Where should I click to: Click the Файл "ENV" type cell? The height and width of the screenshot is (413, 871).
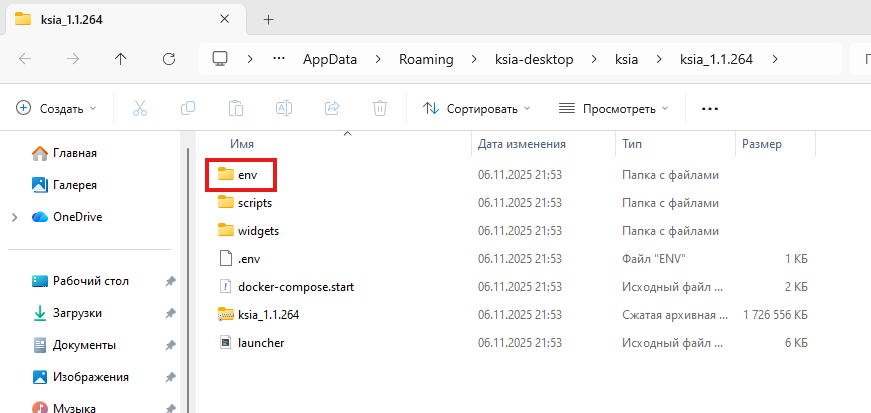coord(654,259)
